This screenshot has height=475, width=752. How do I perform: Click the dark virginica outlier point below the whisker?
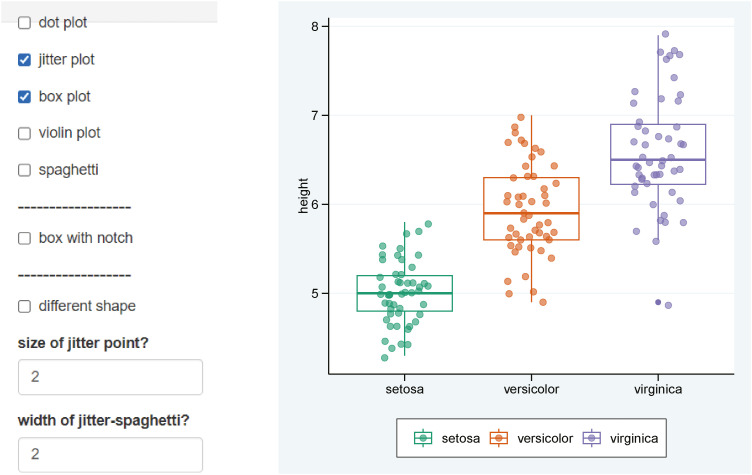pos(658,302)
